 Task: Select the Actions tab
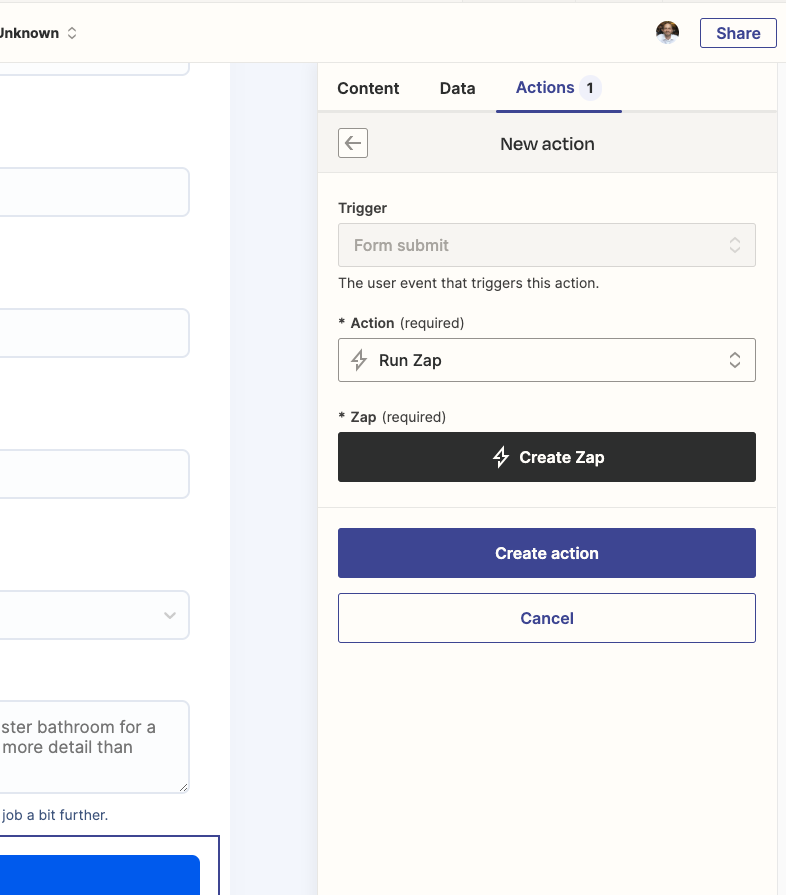tap(545, 87)
